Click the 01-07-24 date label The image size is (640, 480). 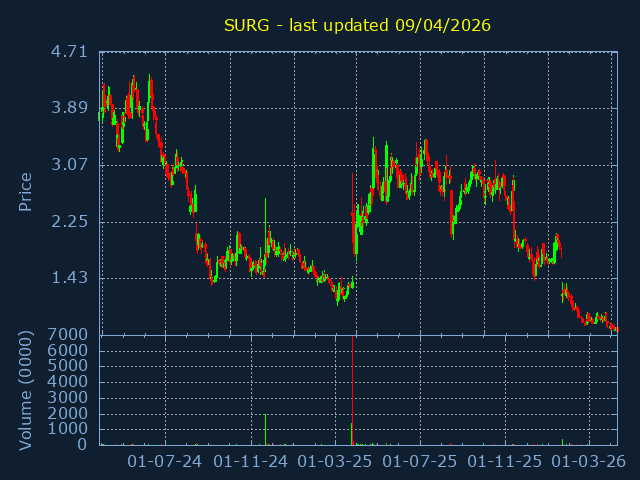pyautogui.click(x=166, y=461)
